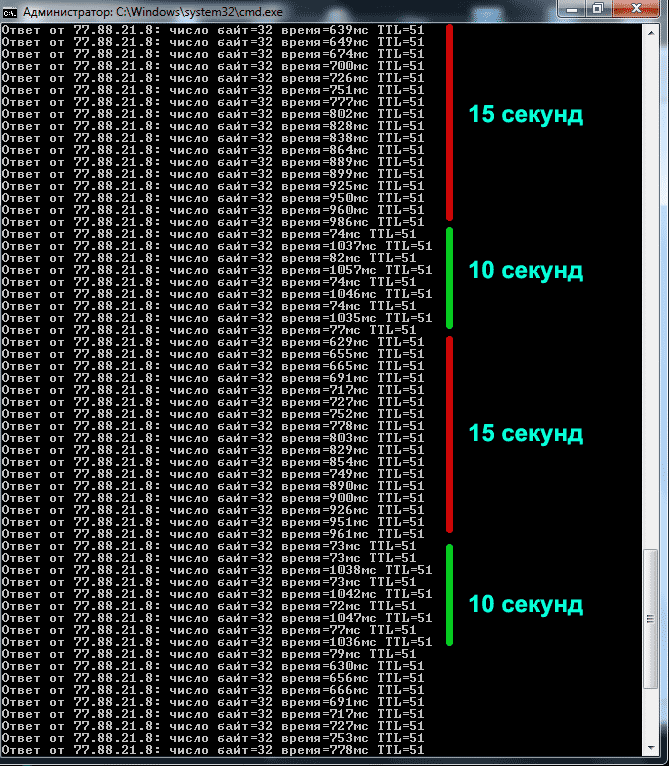Image resolution: width=669 pixels, height=766 pixels.
Task: Click the reply with время=890мс
Action: [x=213, y=486]
